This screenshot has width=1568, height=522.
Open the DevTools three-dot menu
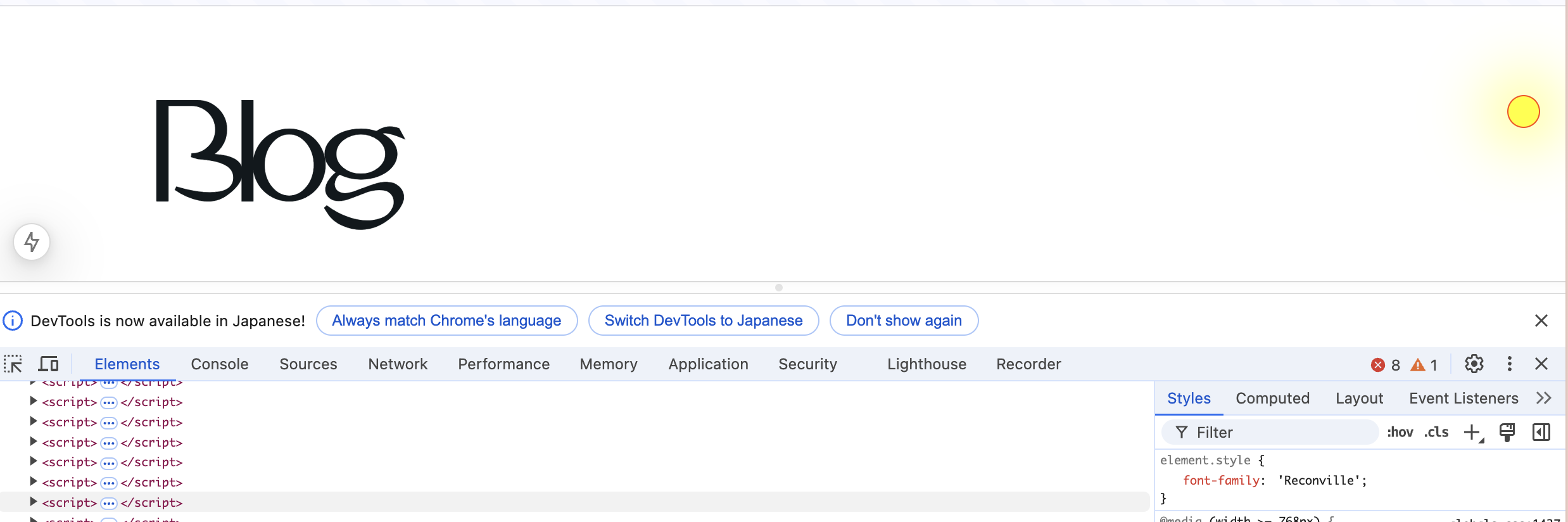point(1509,364)
